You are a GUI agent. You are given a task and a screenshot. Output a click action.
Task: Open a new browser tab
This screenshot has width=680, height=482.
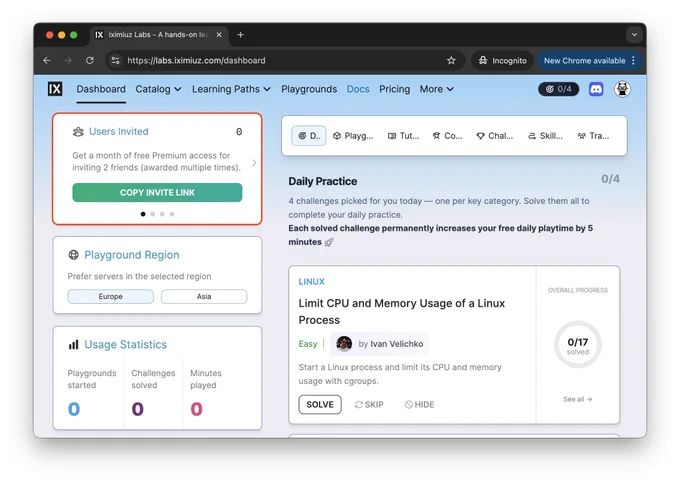240,35
